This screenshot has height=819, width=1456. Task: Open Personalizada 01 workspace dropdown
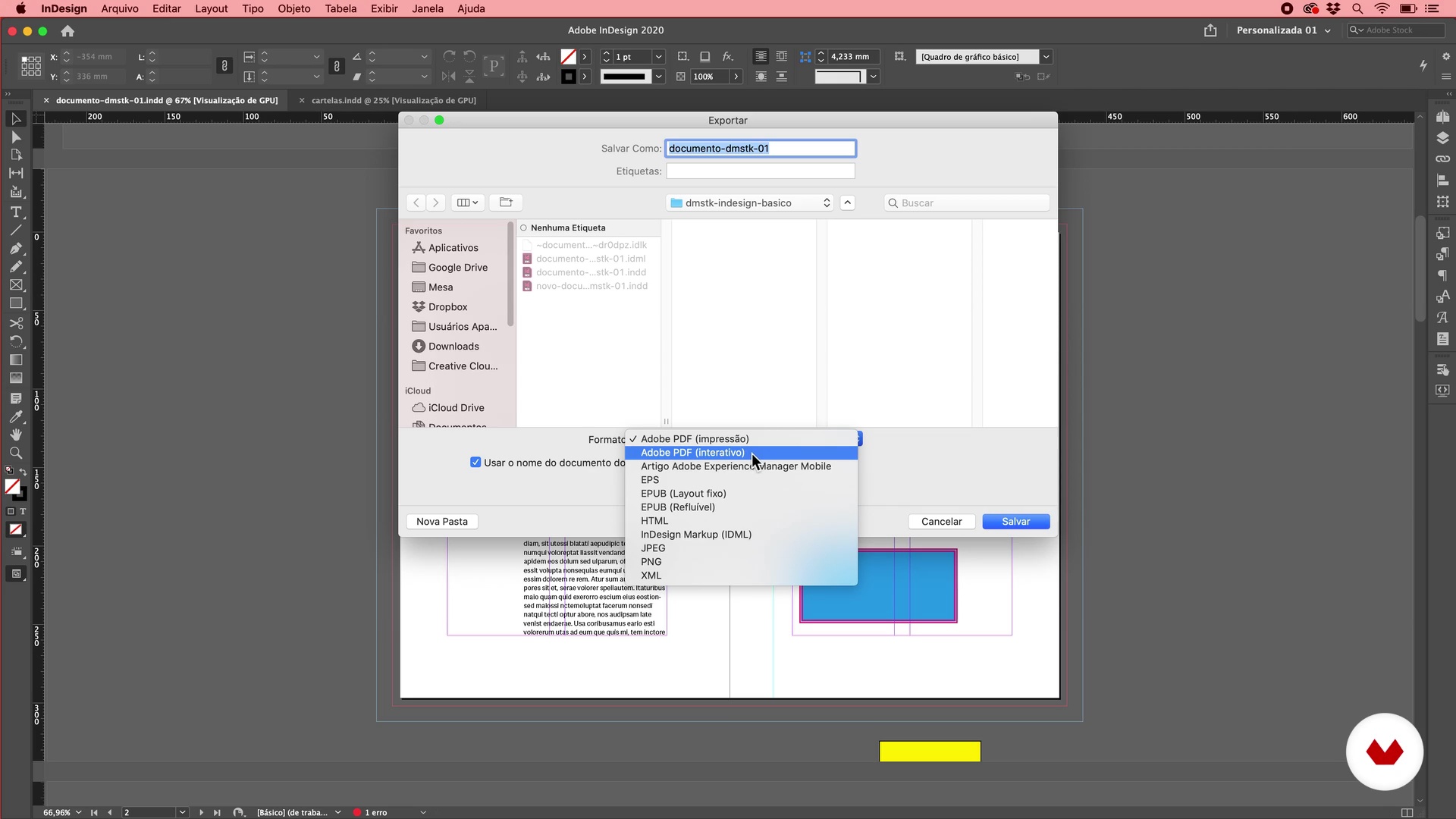(x=1283, y=30)
